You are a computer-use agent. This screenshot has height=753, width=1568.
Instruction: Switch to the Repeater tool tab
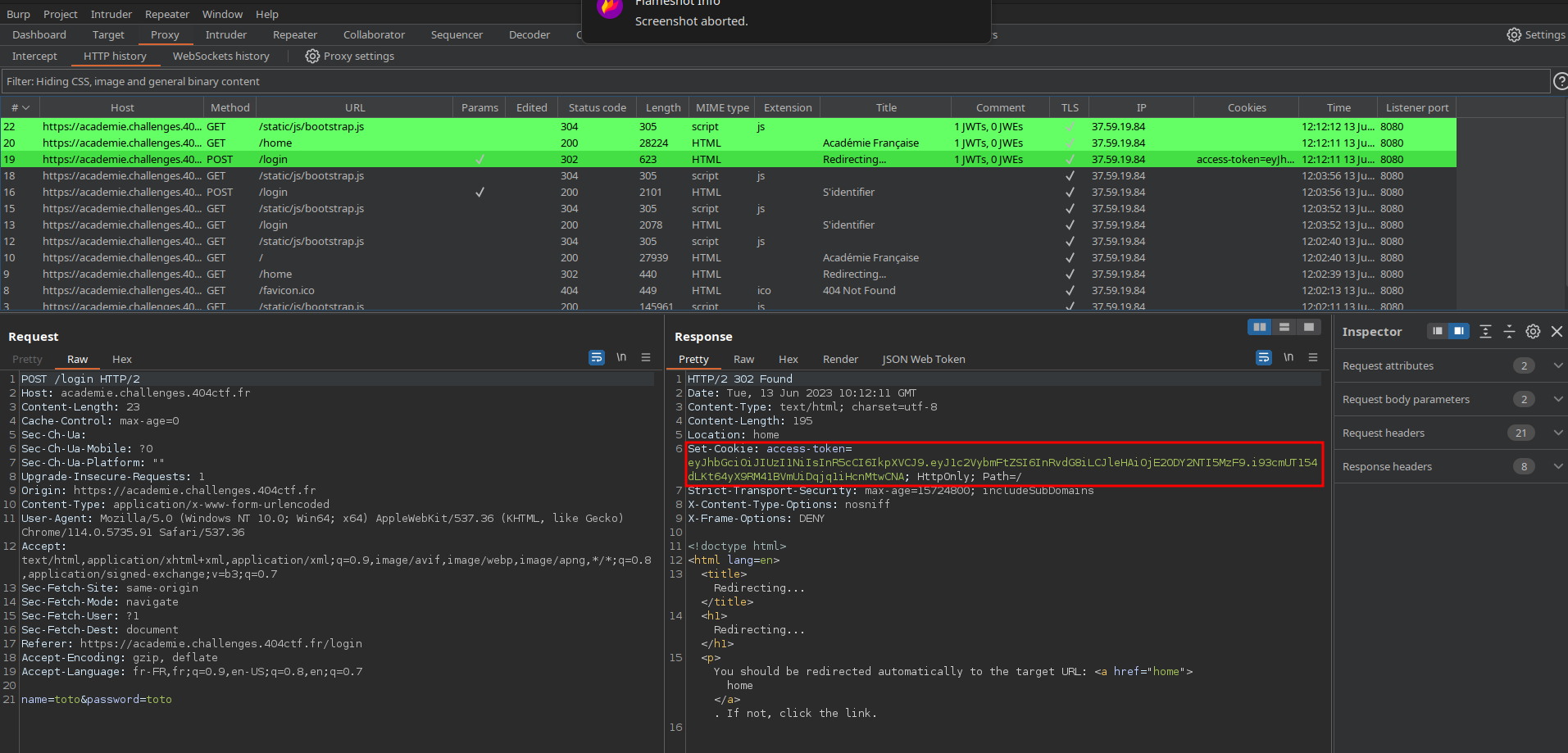coord(294,34)
